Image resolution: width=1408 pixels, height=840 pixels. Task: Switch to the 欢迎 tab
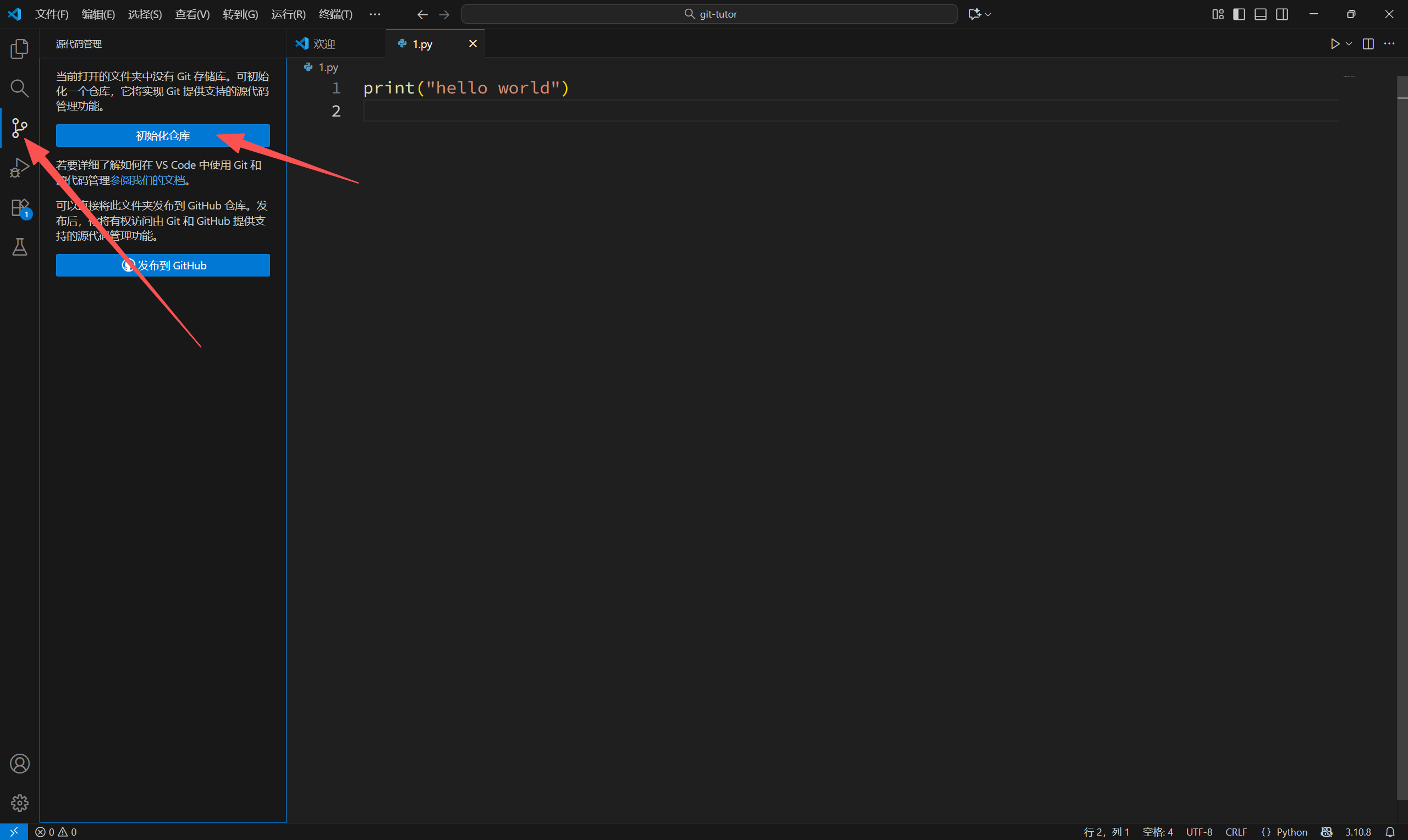[x=324, y=43]
